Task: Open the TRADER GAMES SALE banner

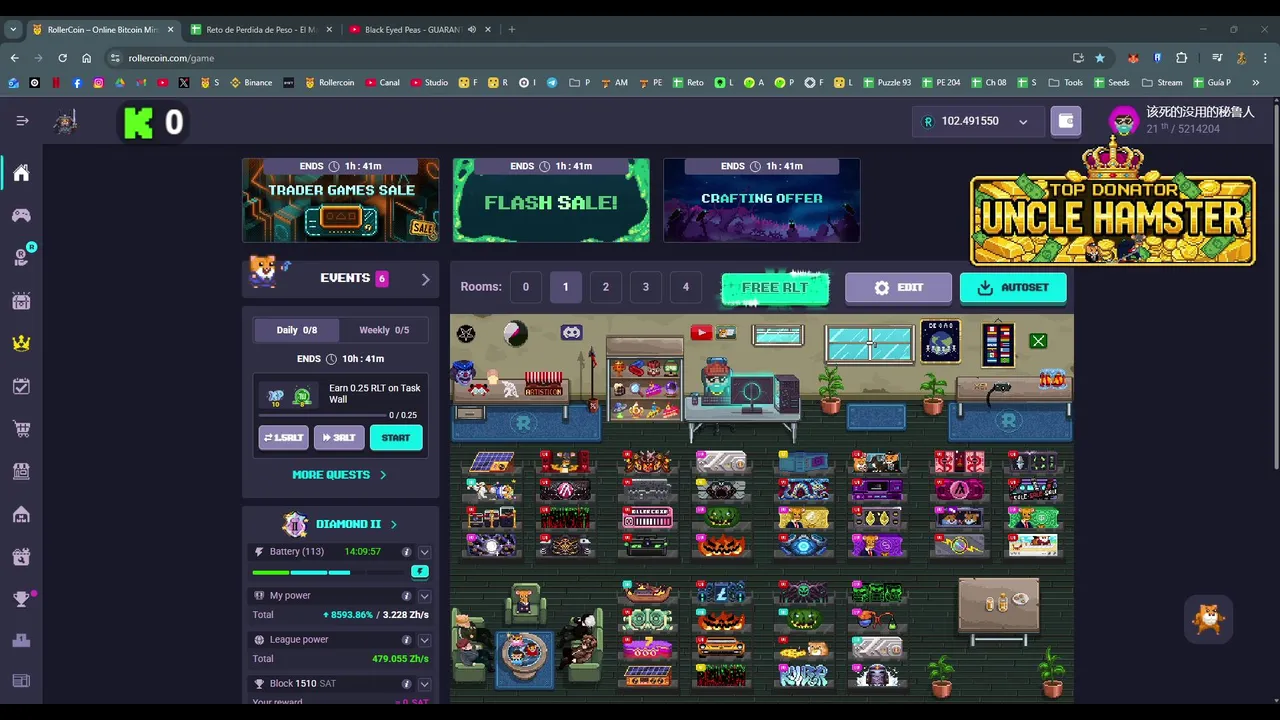Action: [x=340, y=200]
